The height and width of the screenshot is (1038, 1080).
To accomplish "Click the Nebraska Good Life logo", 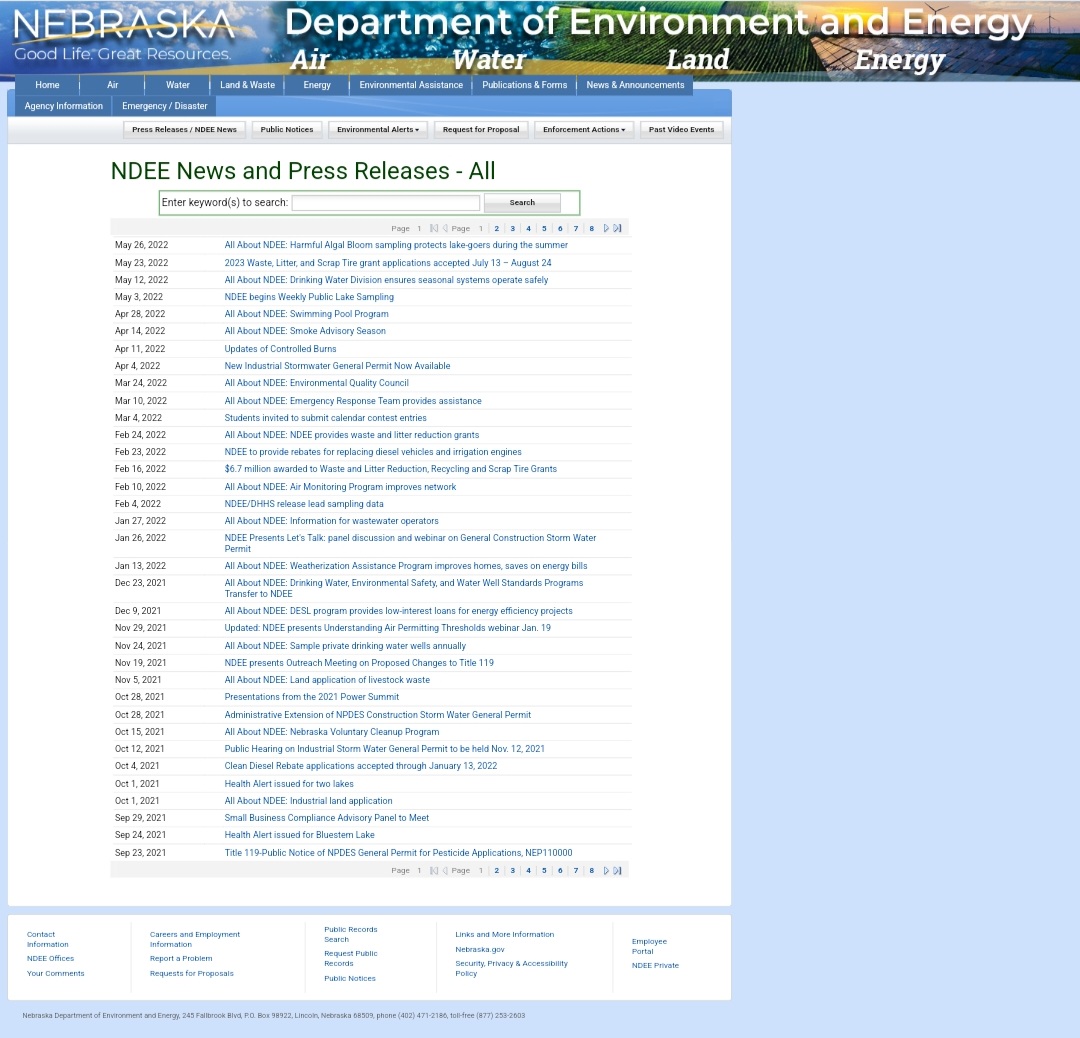I will point(124,34).
